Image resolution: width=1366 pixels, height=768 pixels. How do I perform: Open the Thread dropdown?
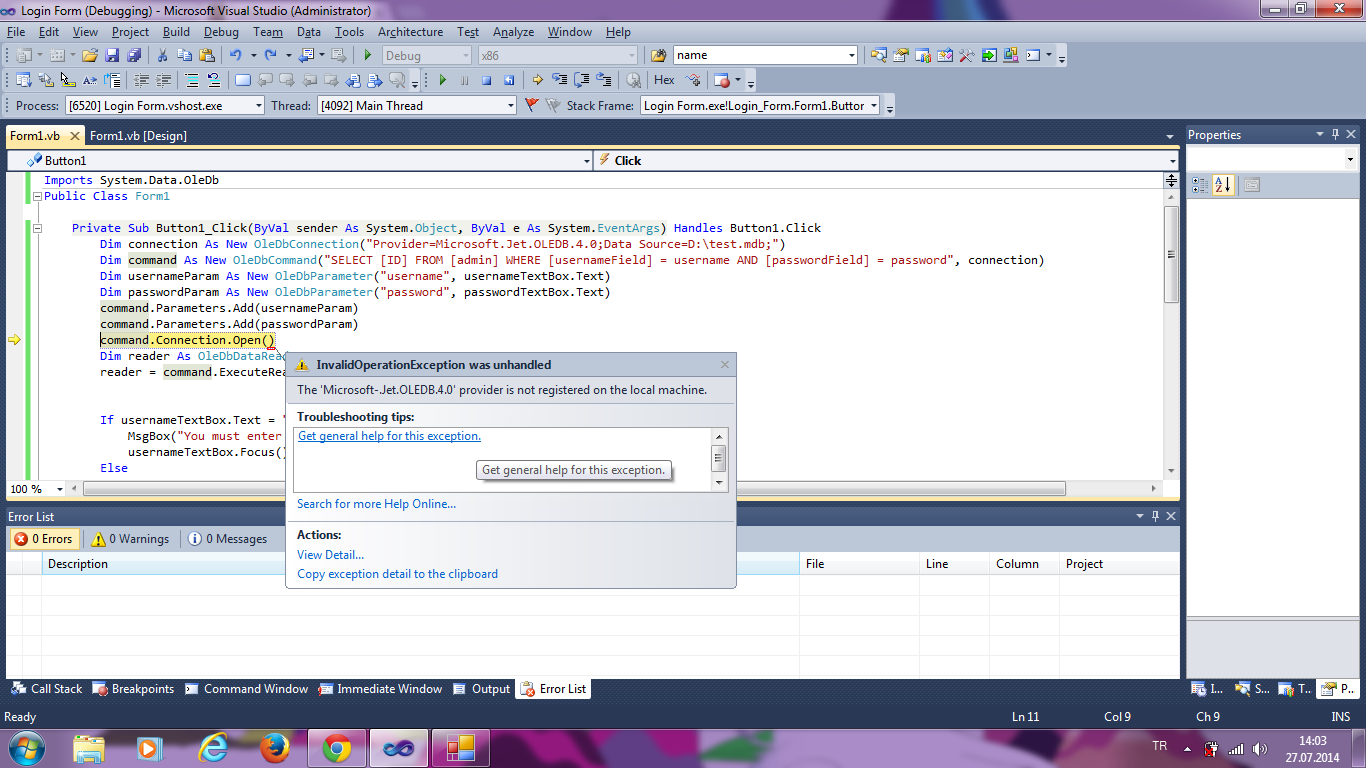[x=510, y=105]
